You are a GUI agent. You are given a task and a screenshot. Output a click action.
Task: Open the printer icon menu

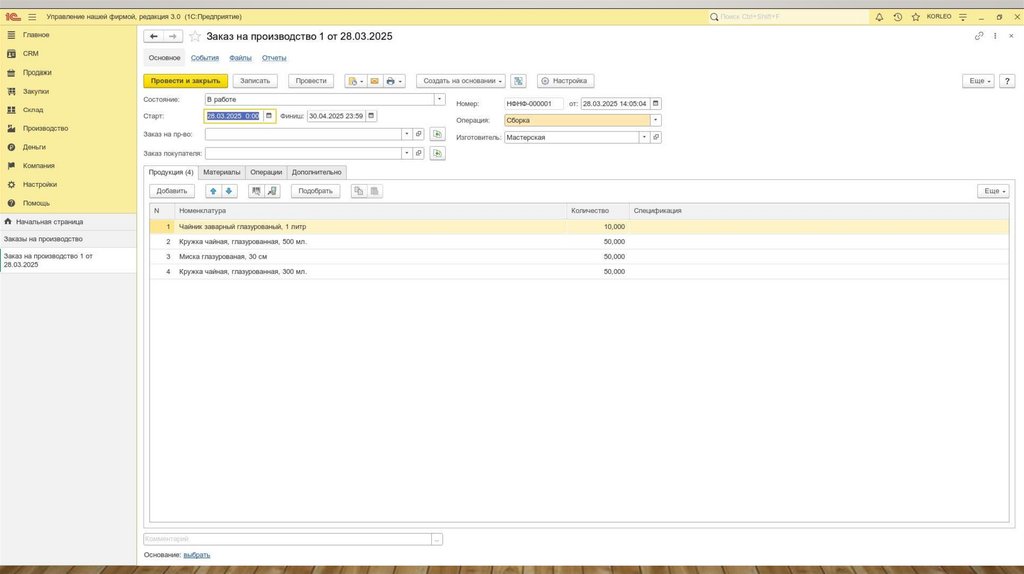[x=394, y=81]
